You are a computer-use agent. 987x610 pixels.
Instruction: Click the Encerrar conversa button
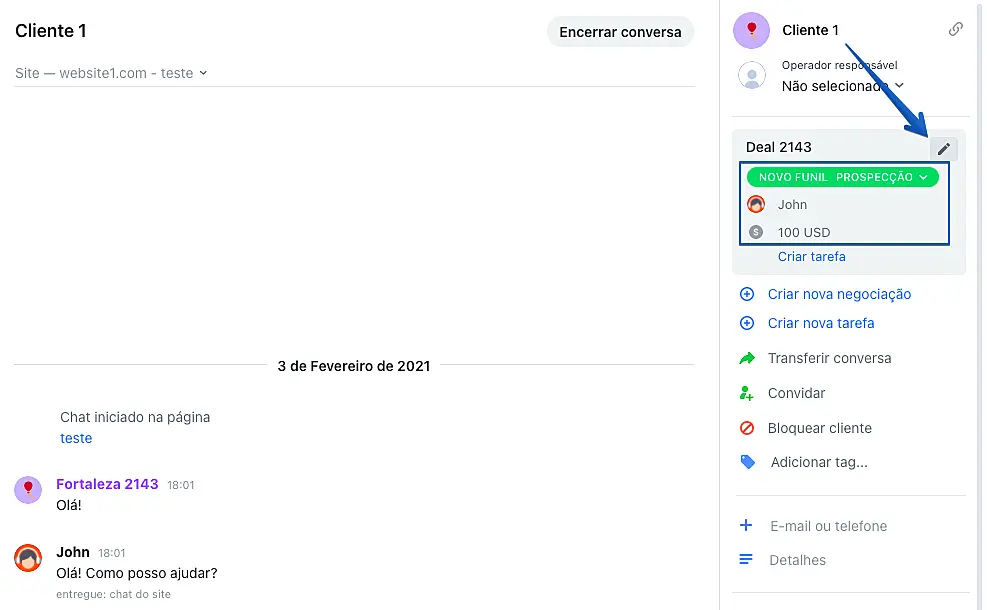(x=620, y=31)
